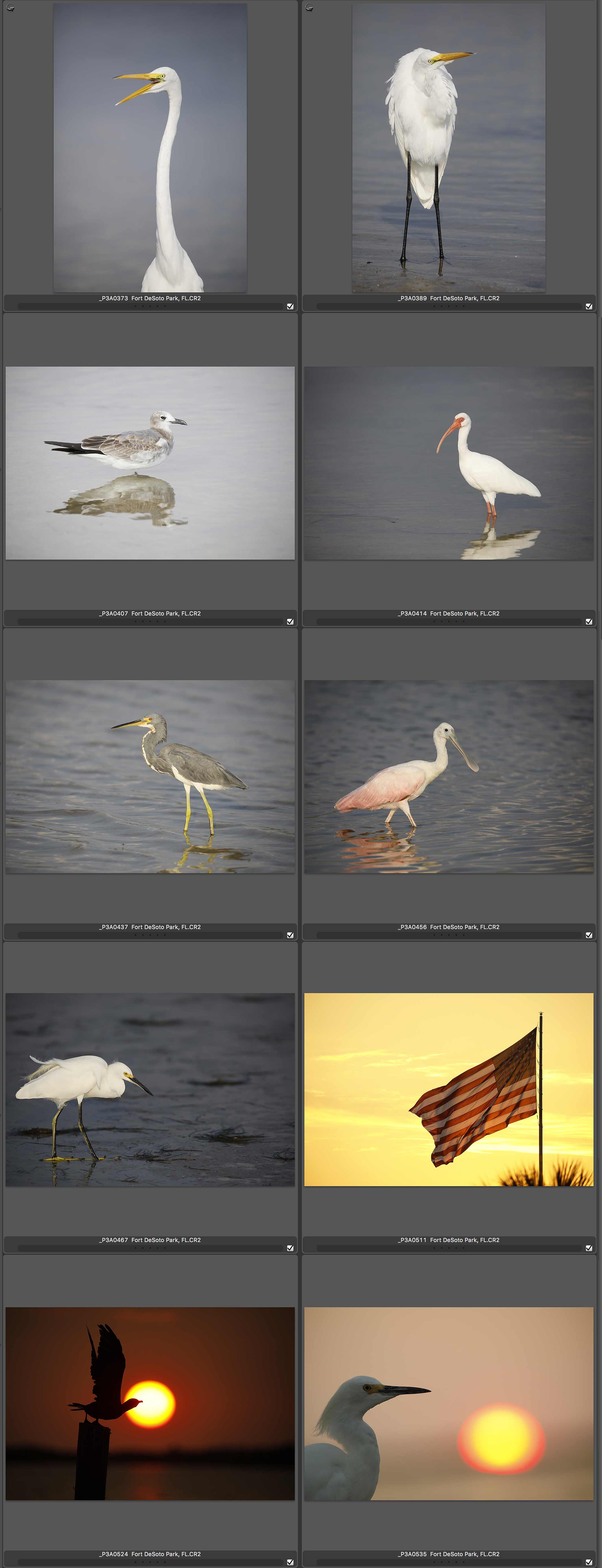Click the small icon above the _P3A0373 thumbnail
Screen dimensions: 602x1568
(x=10, y=8)
